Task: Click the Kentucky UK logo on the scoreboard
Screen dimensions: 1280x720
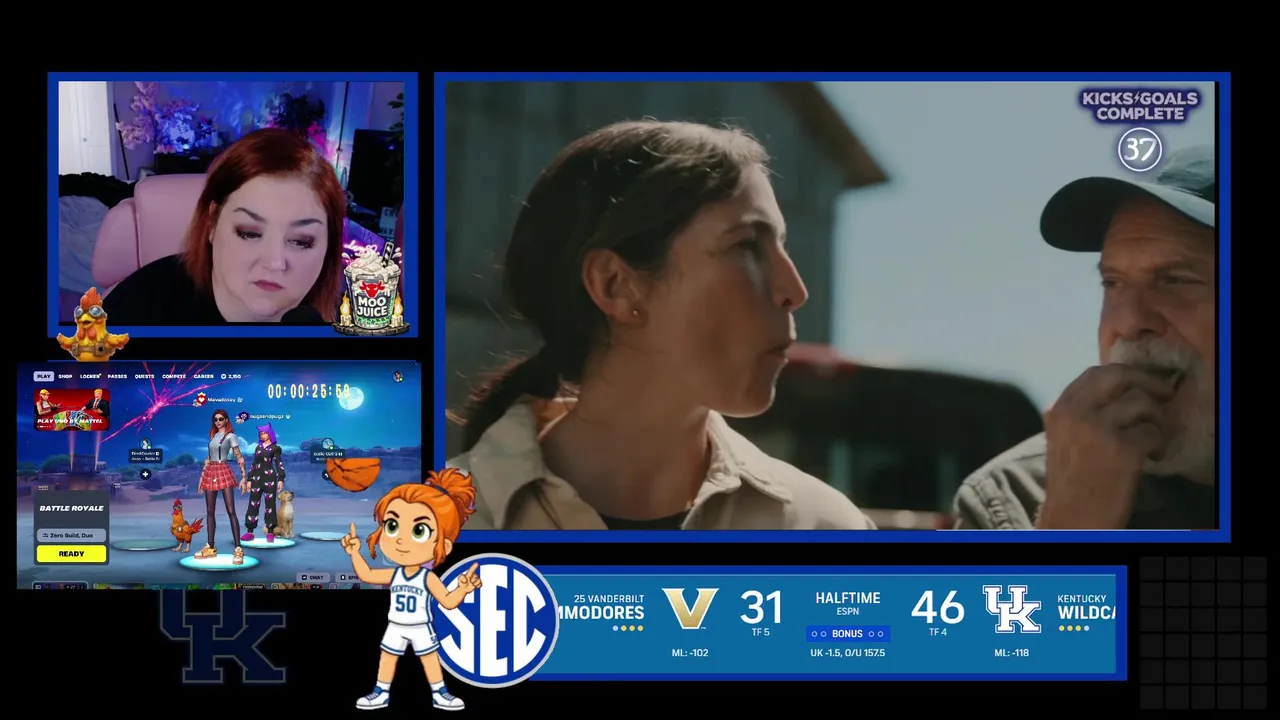Action: coord(1012,609)
